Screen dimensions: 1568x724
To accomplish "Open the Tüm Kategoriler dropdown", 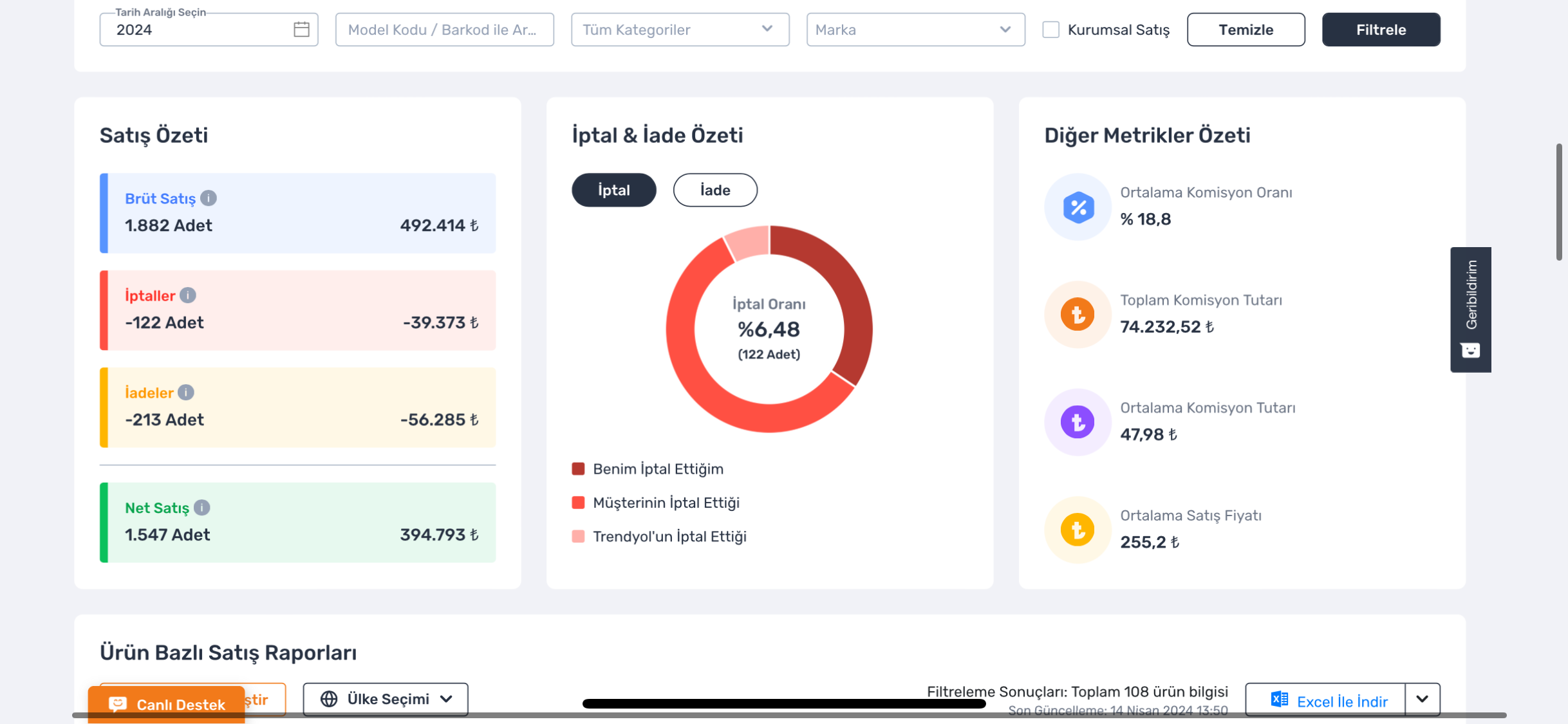I will pos(680,30).
